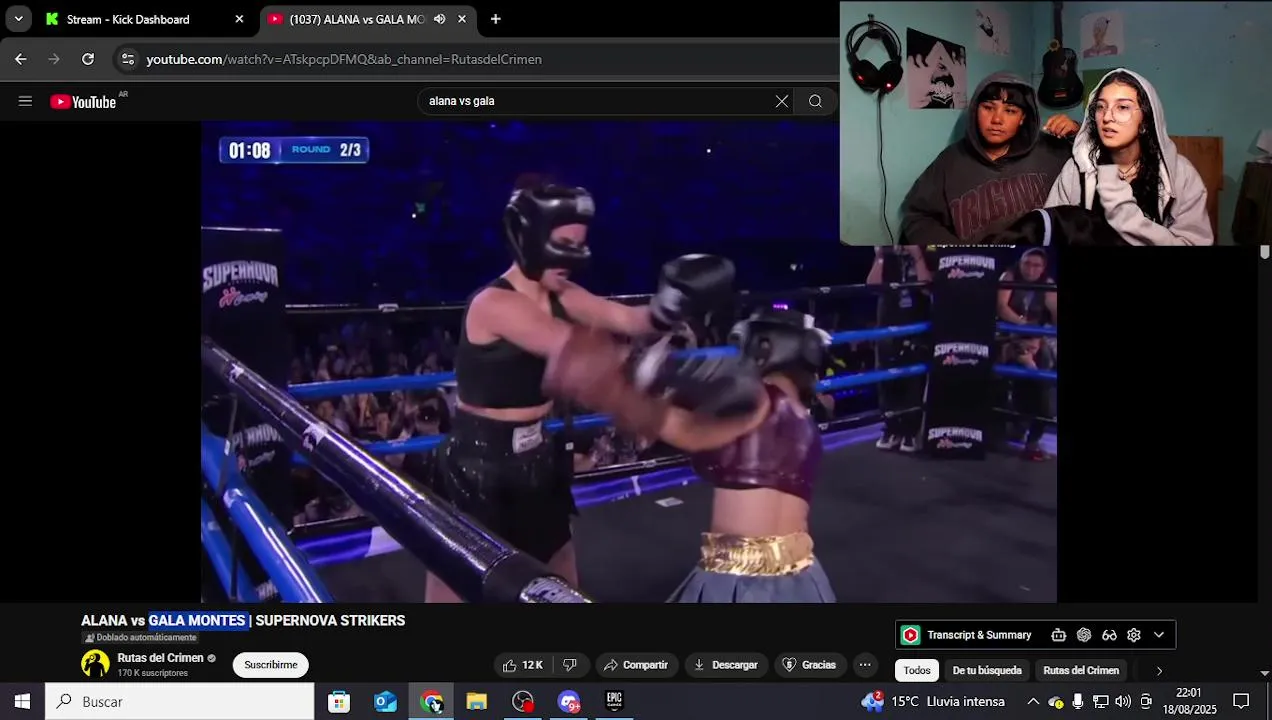Click the Suscribirme button
Screen dimensions: 1272x720
(x=271, y=665)
